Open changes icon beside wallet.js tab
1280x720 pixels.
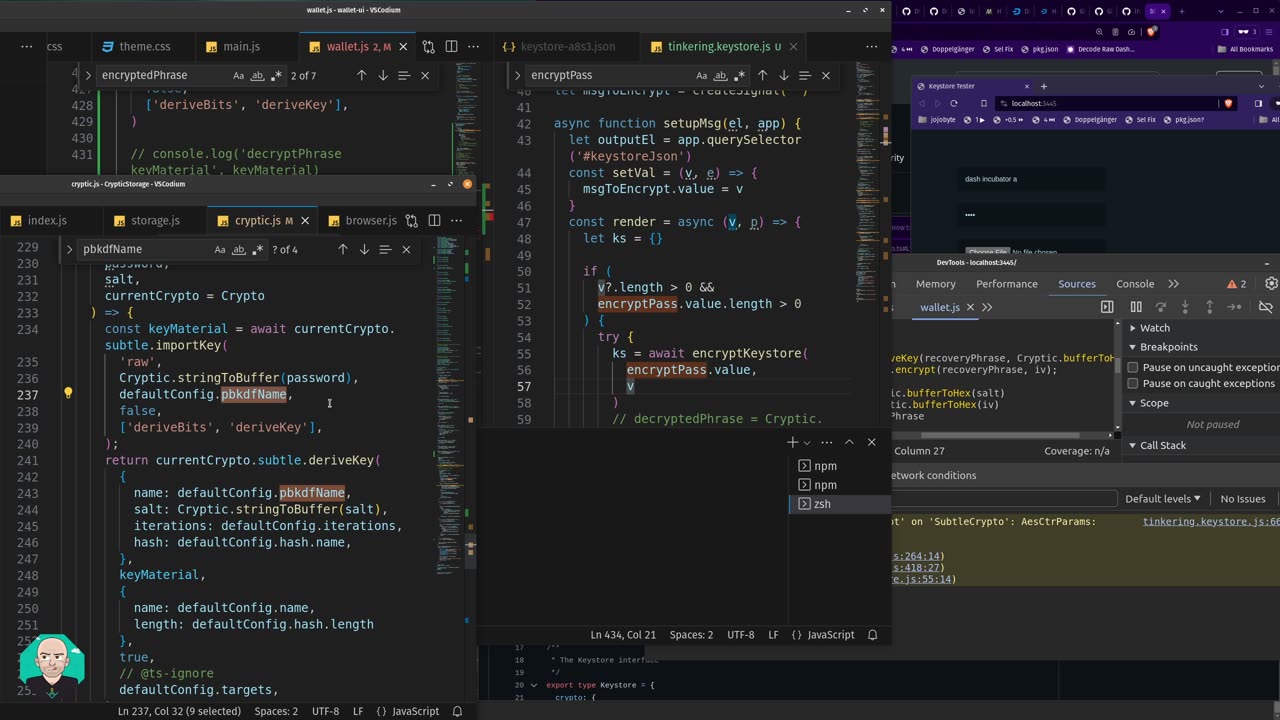(x=428, y=47)
